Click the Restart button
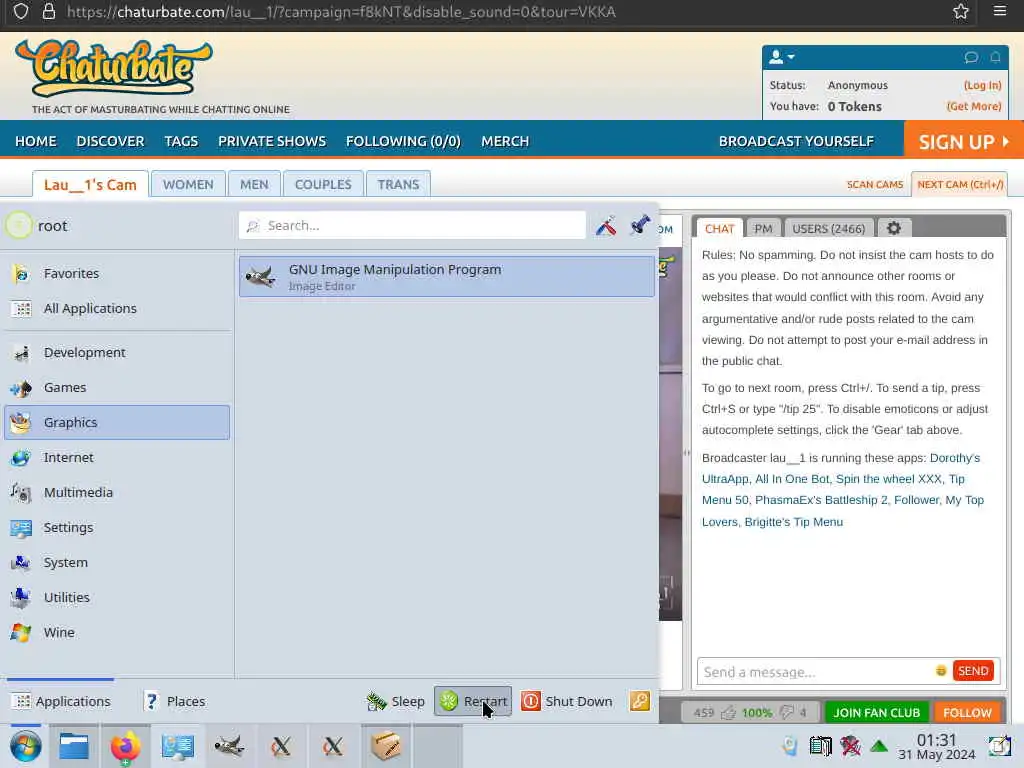1024x768 pixels. coord(473,701)
